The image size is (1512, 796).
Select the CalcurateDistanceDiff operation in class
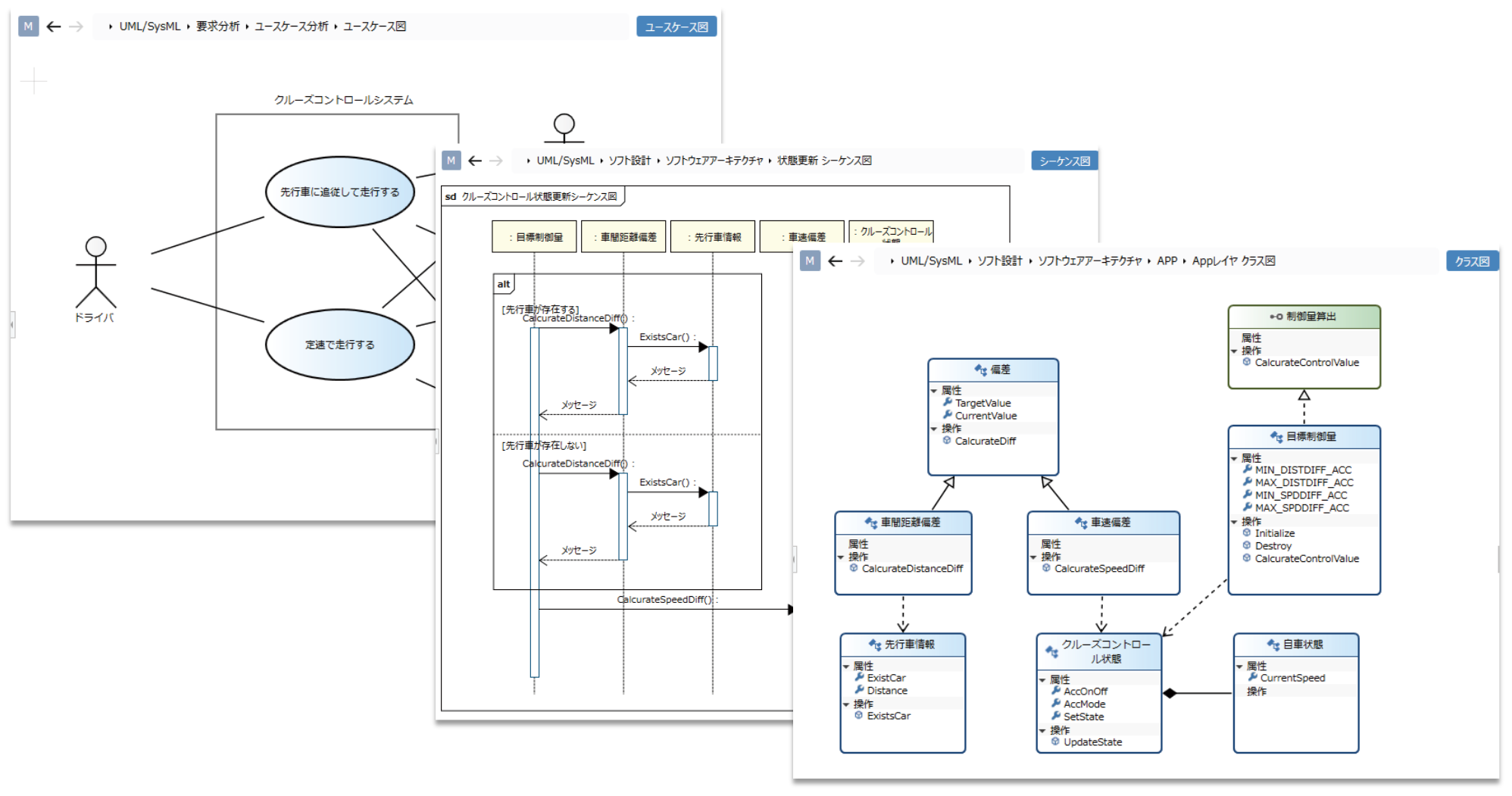912,569
